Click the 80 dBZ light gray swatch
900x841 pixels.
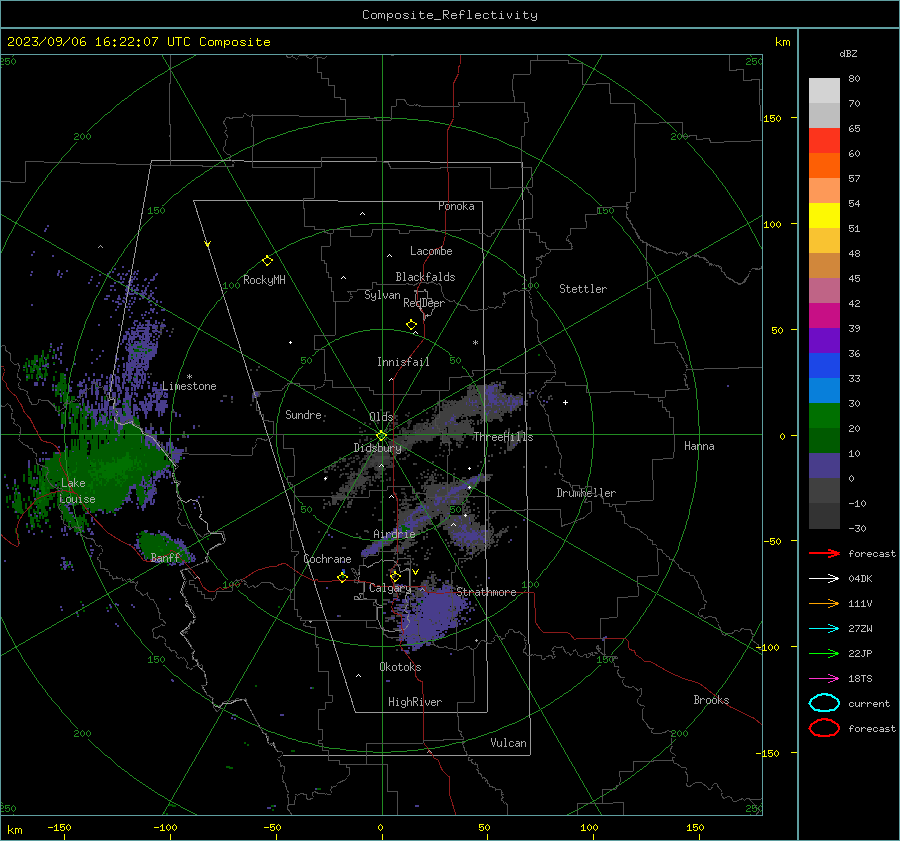pos(824,91)
